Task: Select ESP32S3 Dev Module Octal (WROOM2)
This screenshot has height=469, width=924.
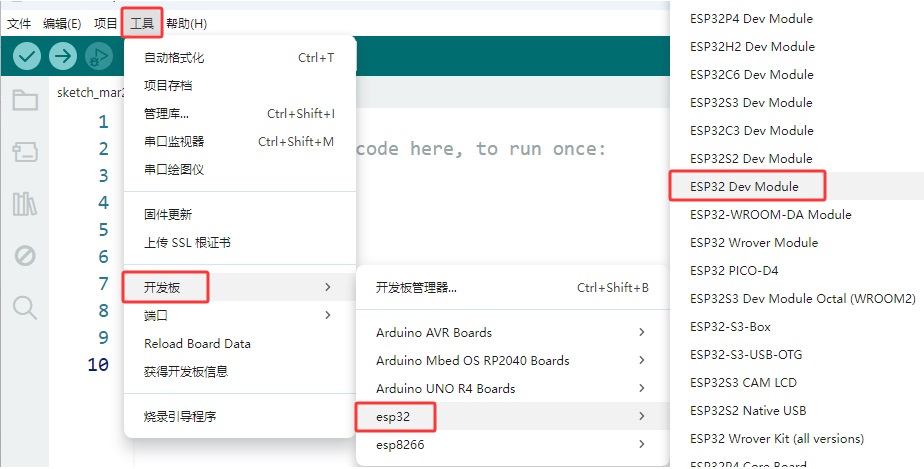Action: point(797,299)
